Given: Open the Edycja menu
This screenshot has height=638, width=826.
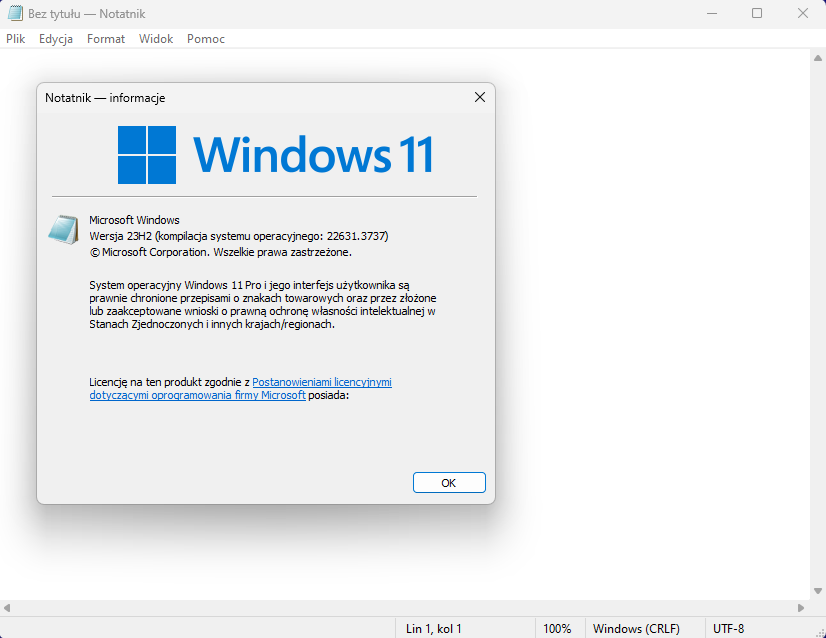Looking at the screenshot, I should click(56, 39).
